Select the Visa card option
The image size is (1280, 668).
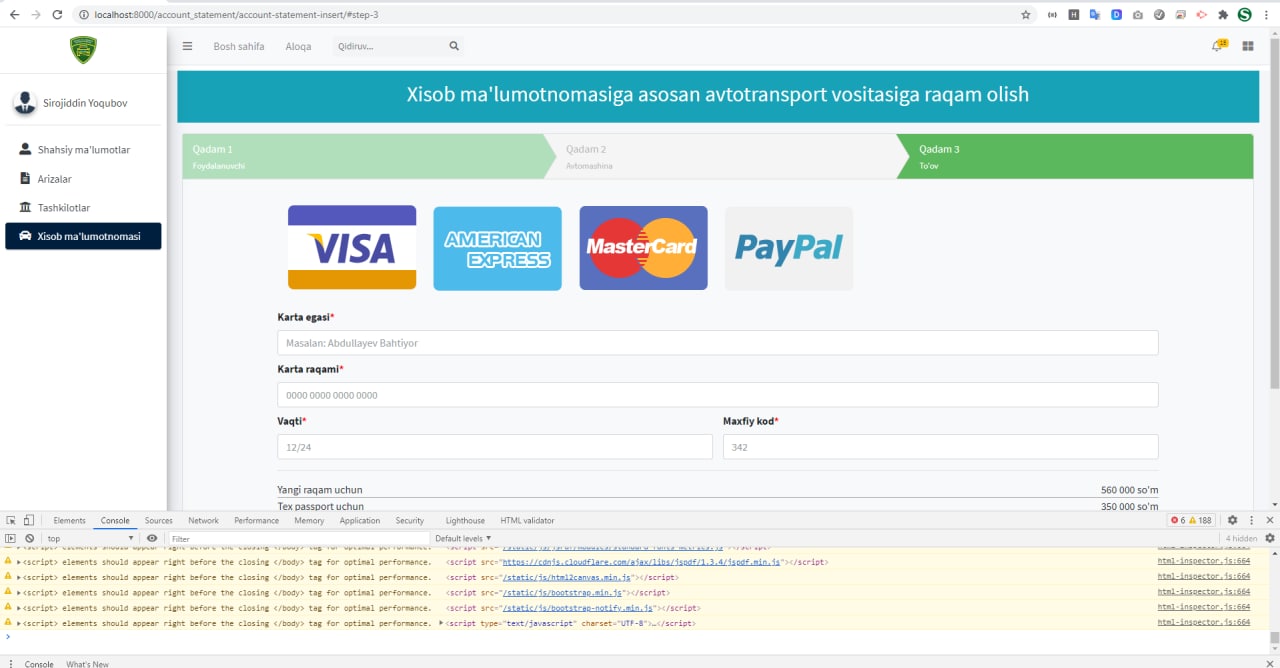pos(352,248)
